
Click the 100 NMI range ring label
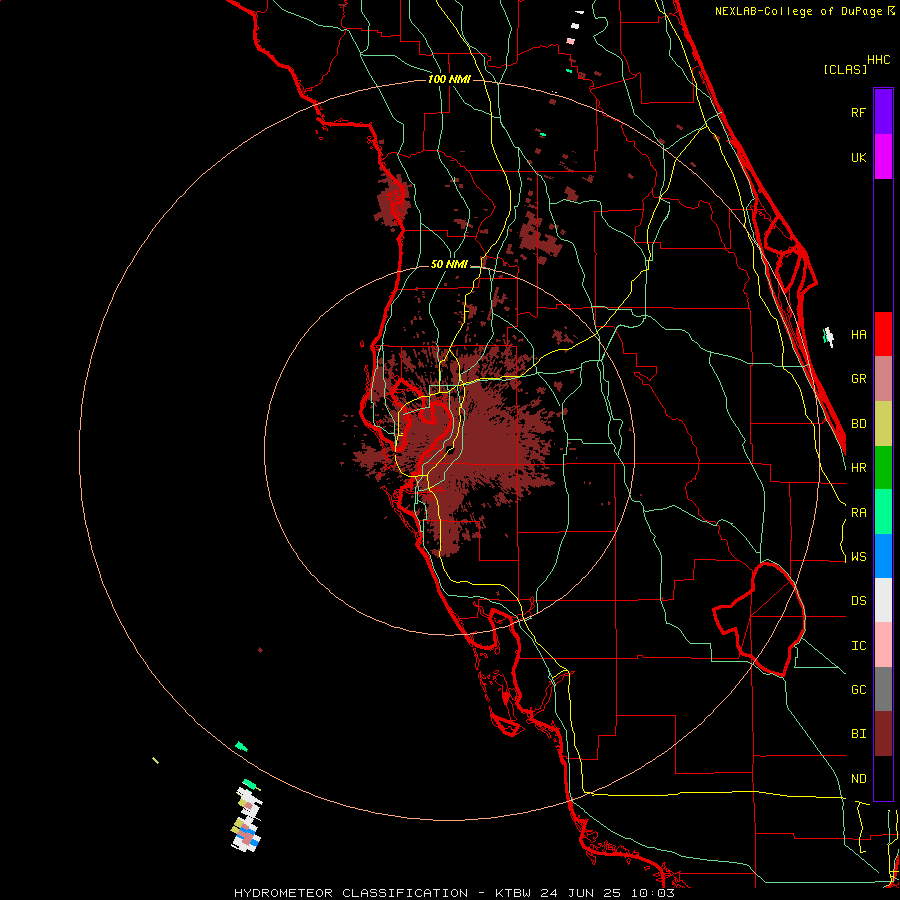point(449,79)
